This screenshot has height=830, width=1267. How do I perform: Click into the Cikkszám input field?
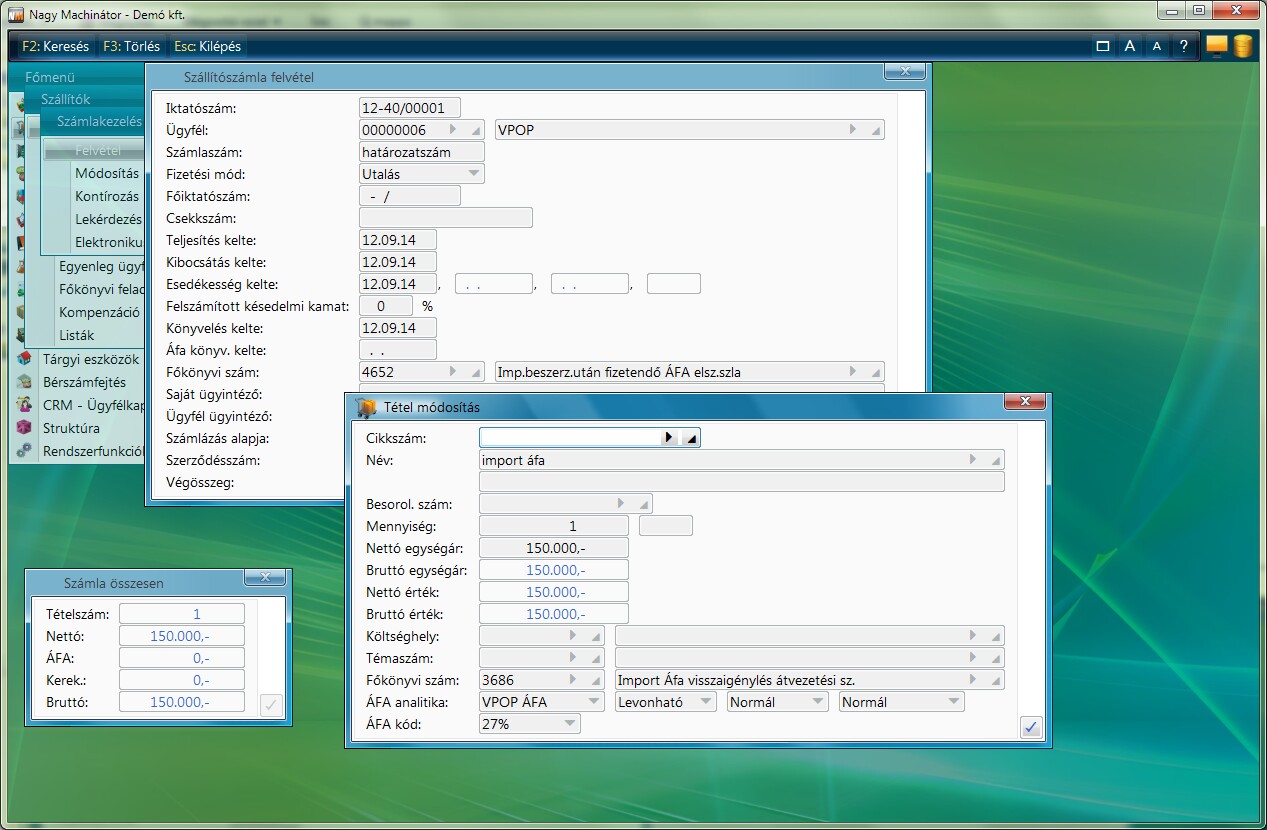[570, 438]
